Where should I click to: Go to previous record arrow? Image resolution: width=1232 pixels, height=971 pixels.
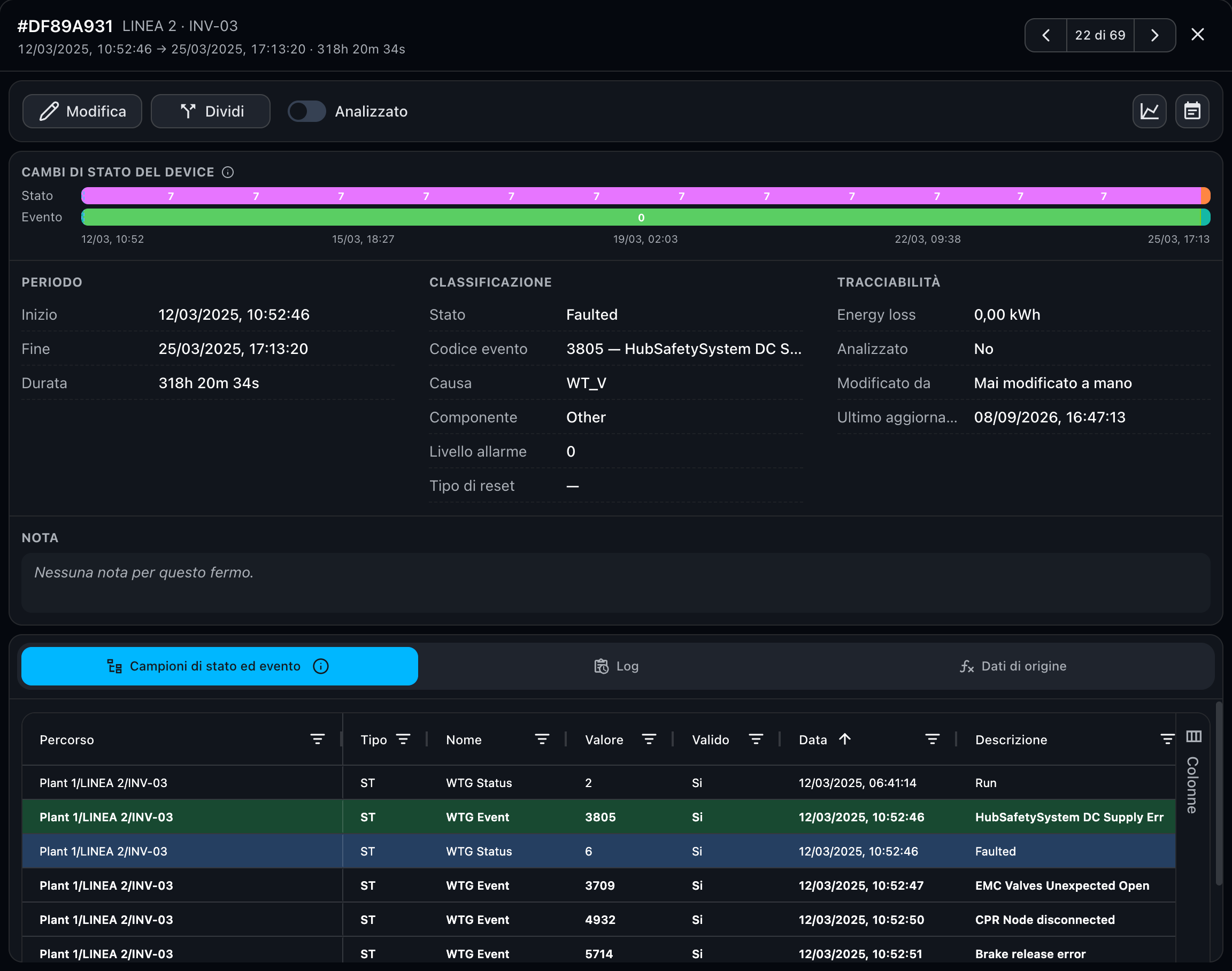[1045, 35]
